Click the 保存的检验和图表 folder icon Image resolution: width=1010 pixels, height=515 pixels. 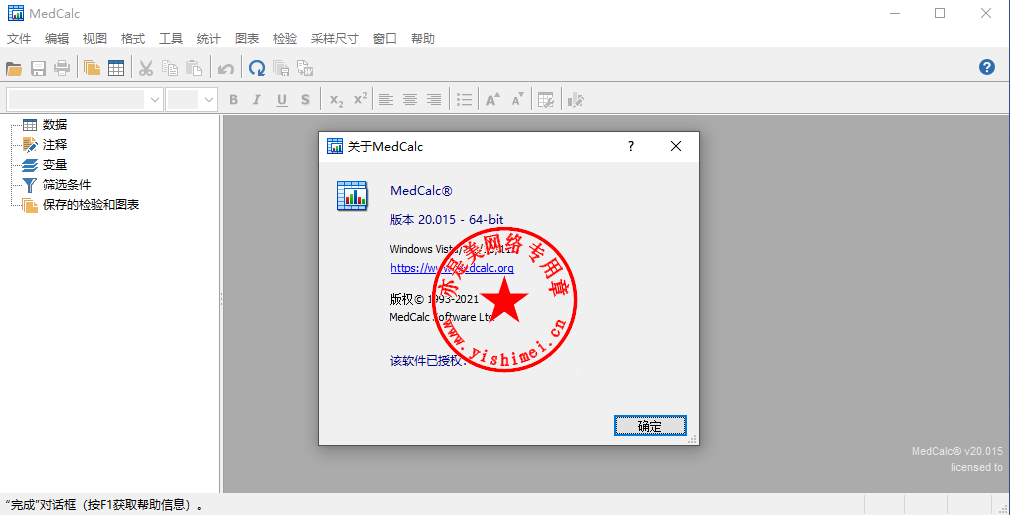(x=30, y=205)
